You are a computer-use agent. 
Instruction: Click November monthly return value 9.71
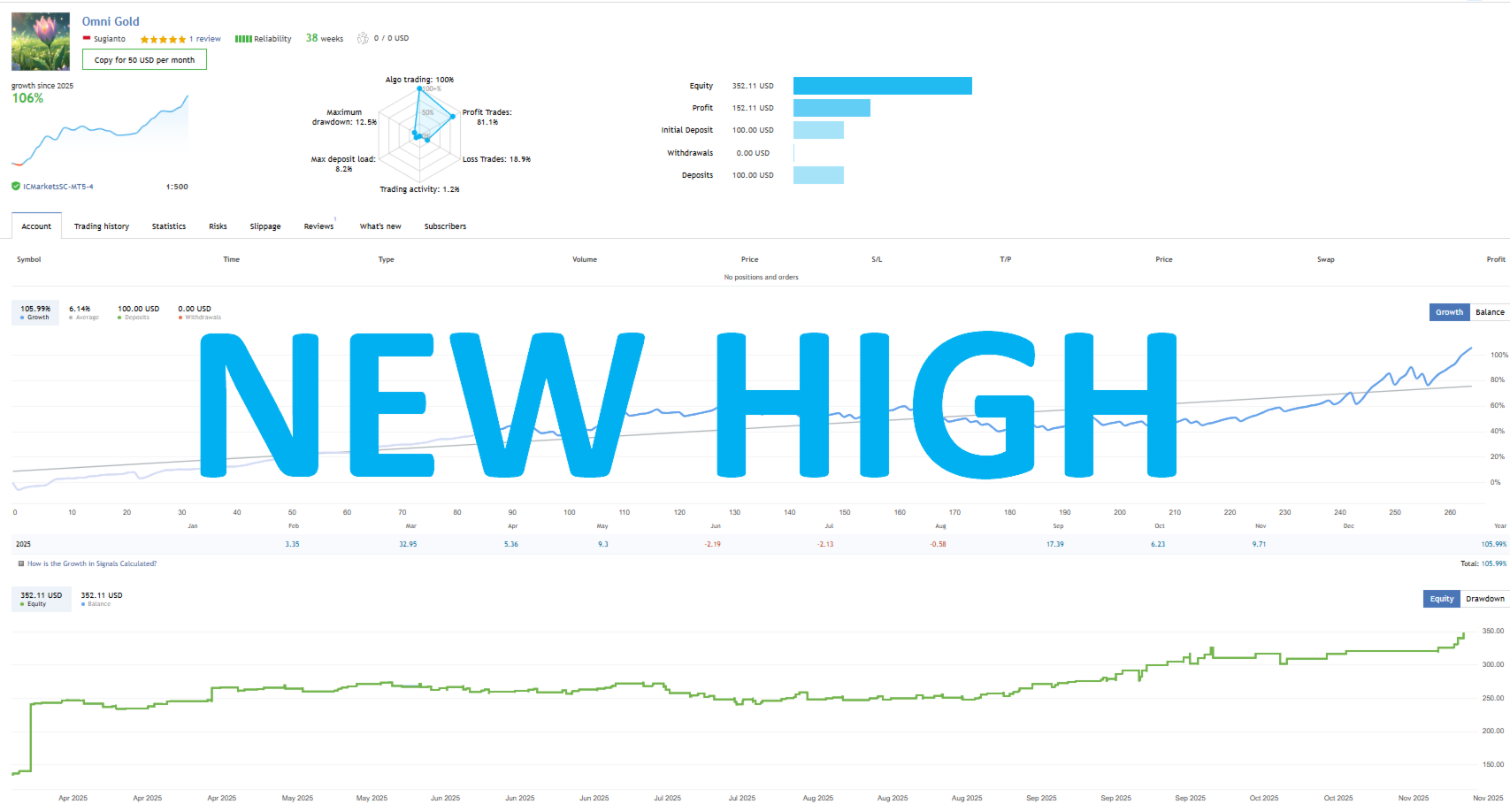tap(1259, 544)
